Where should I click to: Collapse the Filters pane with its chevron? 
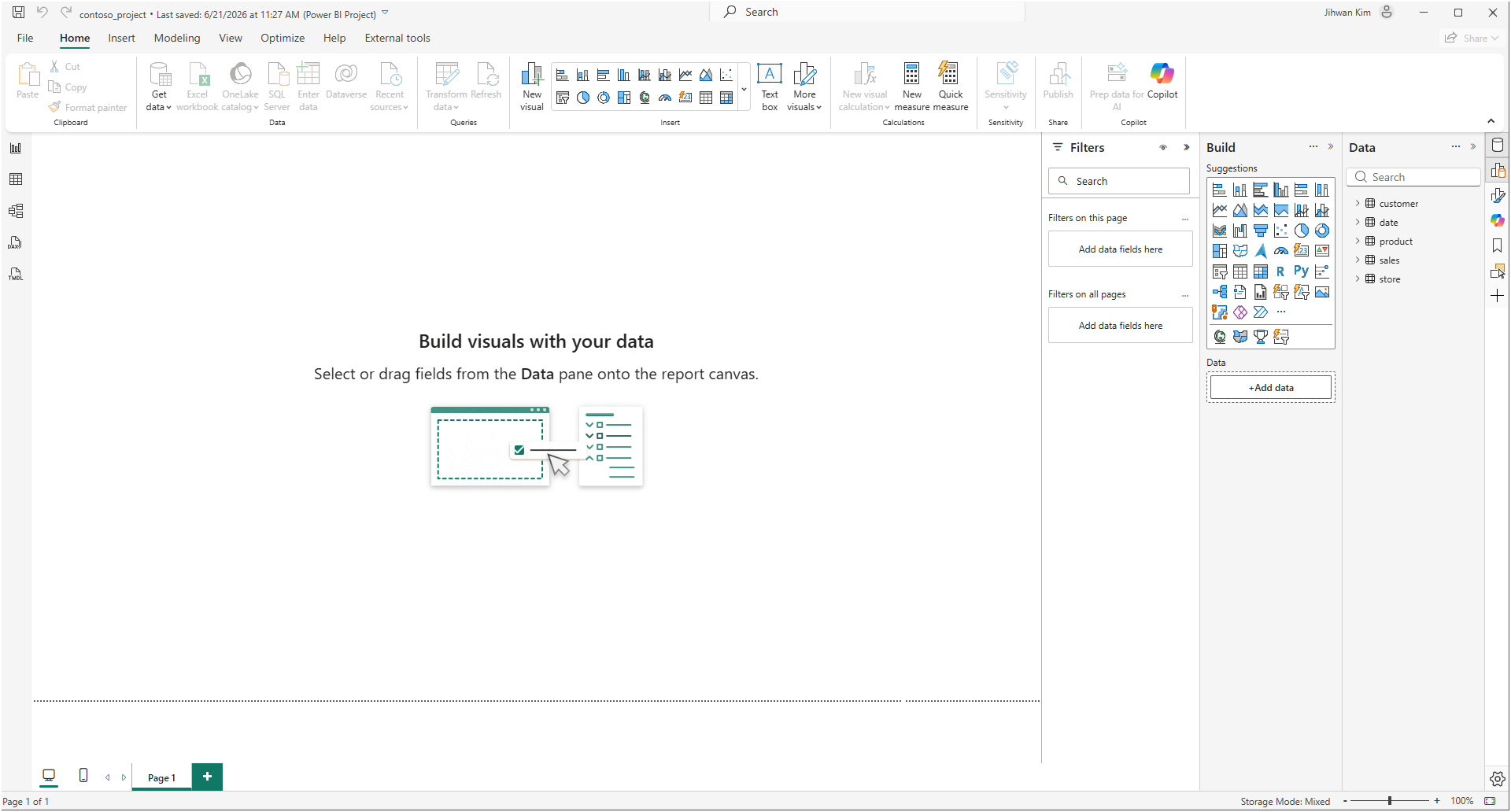1187,148
